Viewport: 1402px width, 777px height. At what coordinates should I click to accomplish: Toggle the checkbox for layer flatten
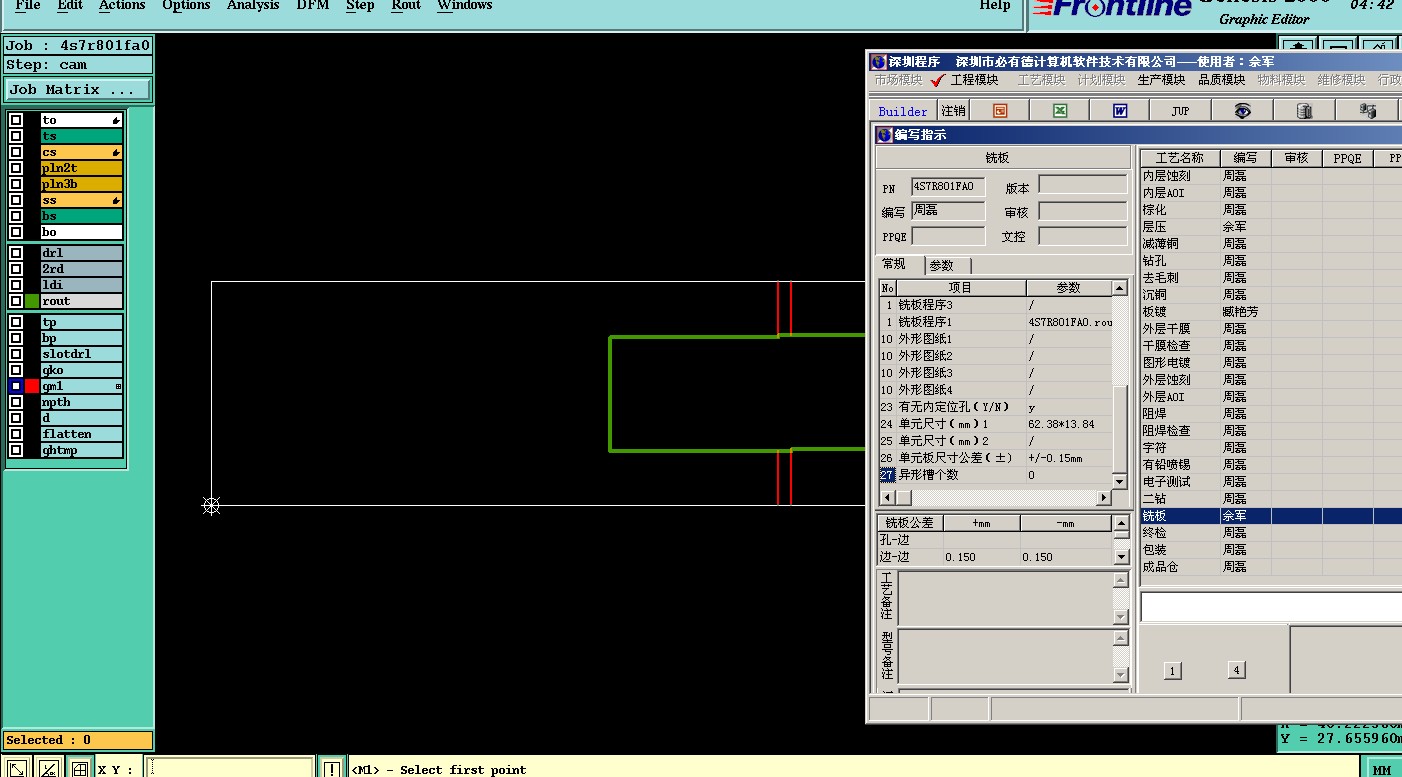[16, 434]
